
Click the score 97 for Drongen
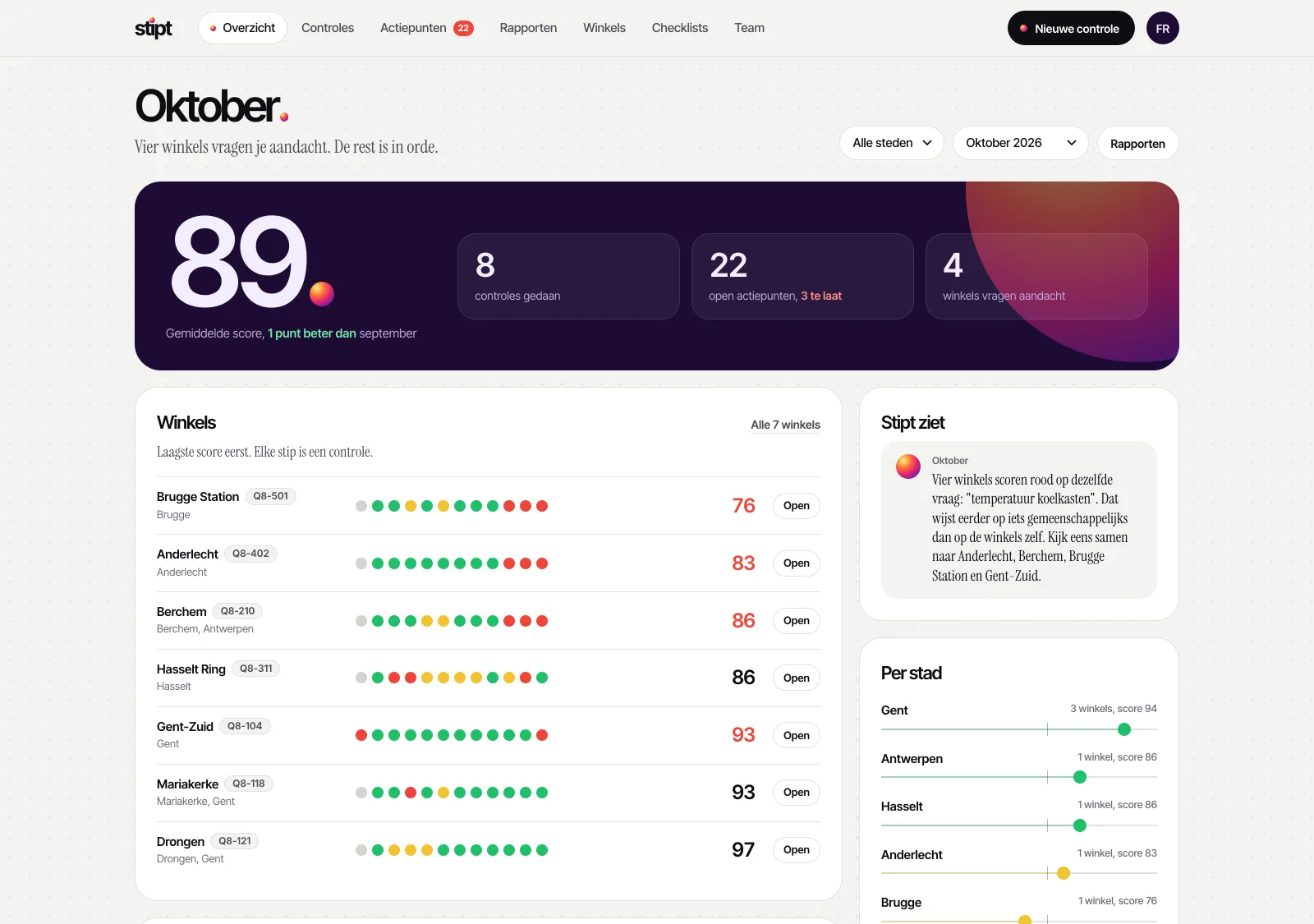click(743, 850)
